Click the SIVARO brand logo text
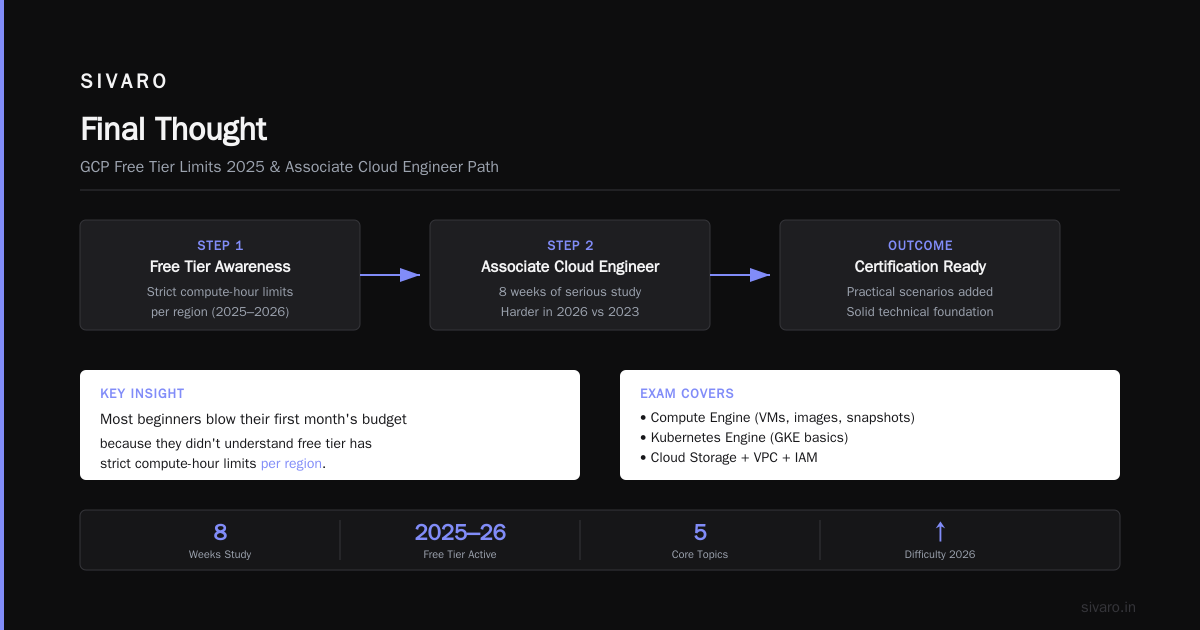The height and width of the screenshot is (630, 1200). click(124, 81)
